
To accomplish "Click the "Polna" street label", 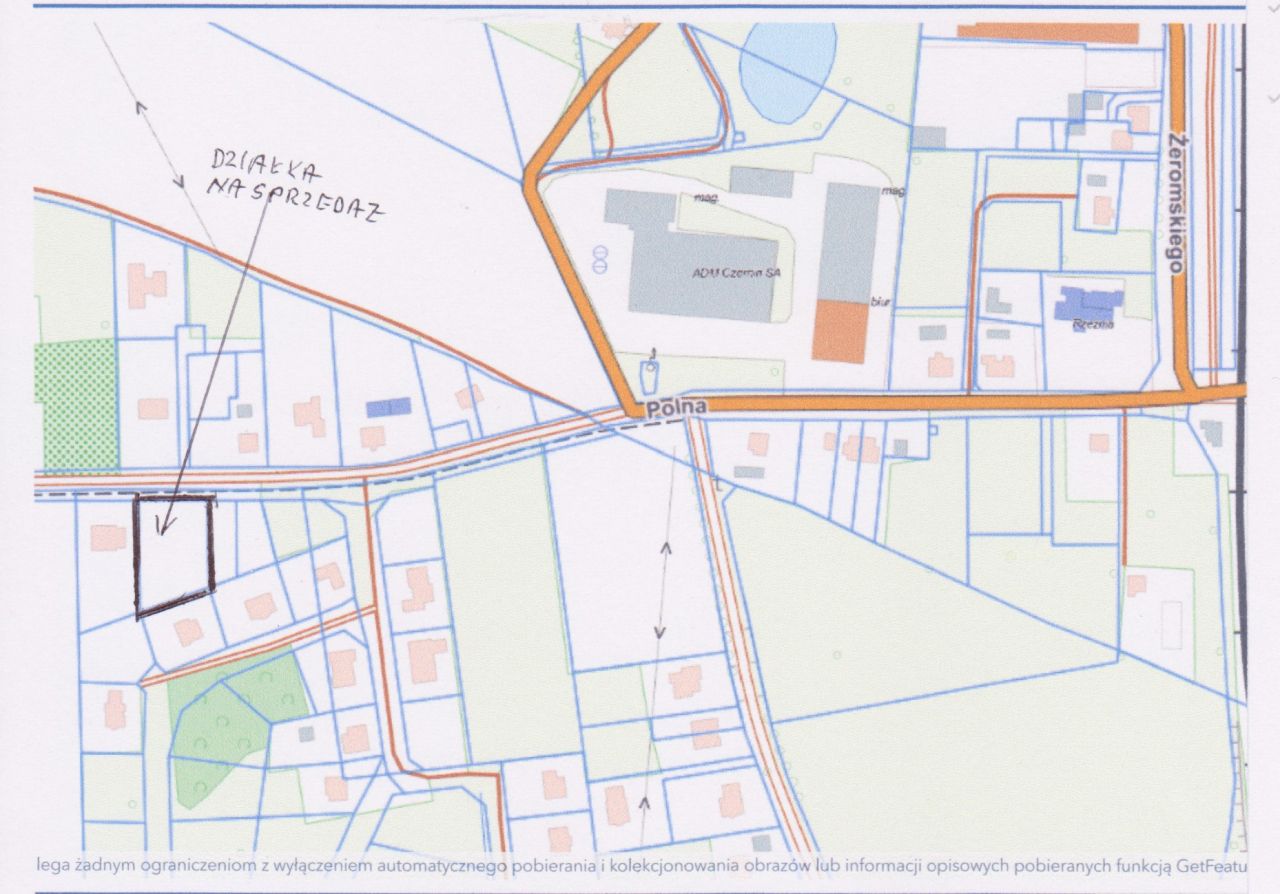I will click(675, 407).
